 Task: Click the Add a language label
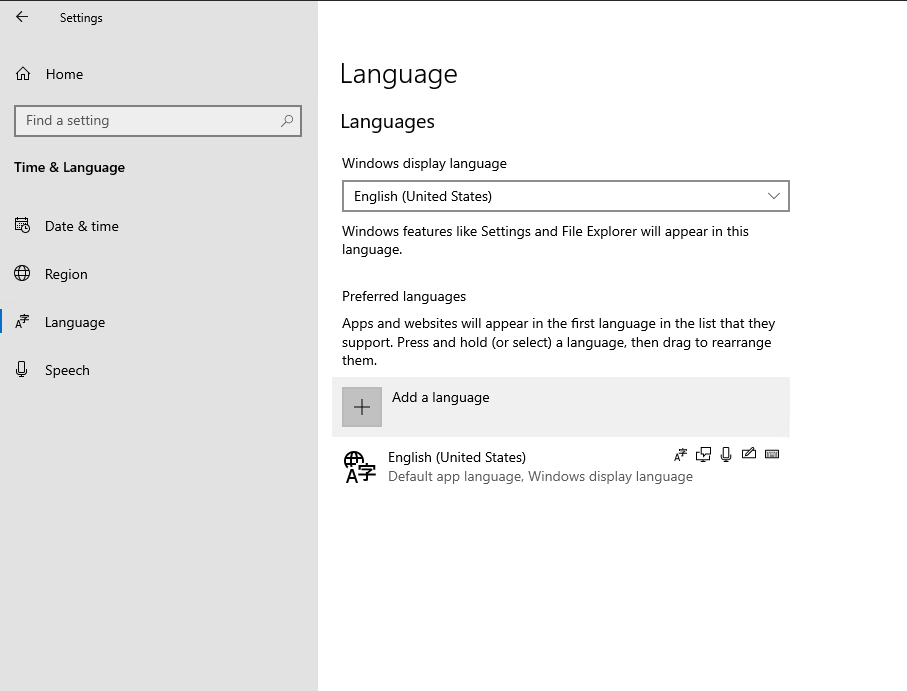[441, 397]
